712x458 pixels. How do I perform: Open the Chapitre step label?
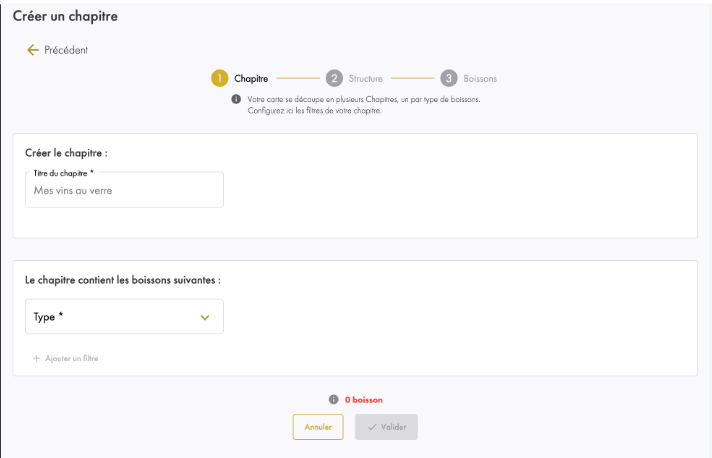pos(251,79)
